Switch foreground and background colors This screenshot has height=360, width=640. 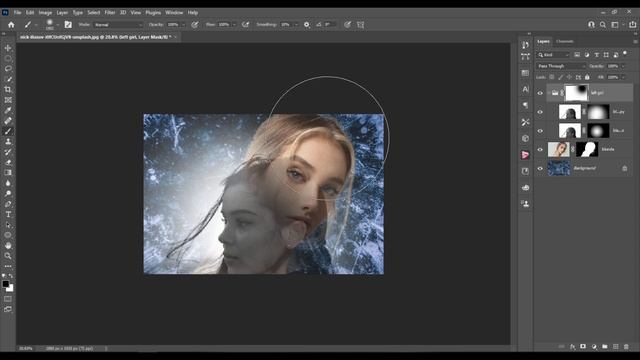pyautogui.click(x=11, y=276)
